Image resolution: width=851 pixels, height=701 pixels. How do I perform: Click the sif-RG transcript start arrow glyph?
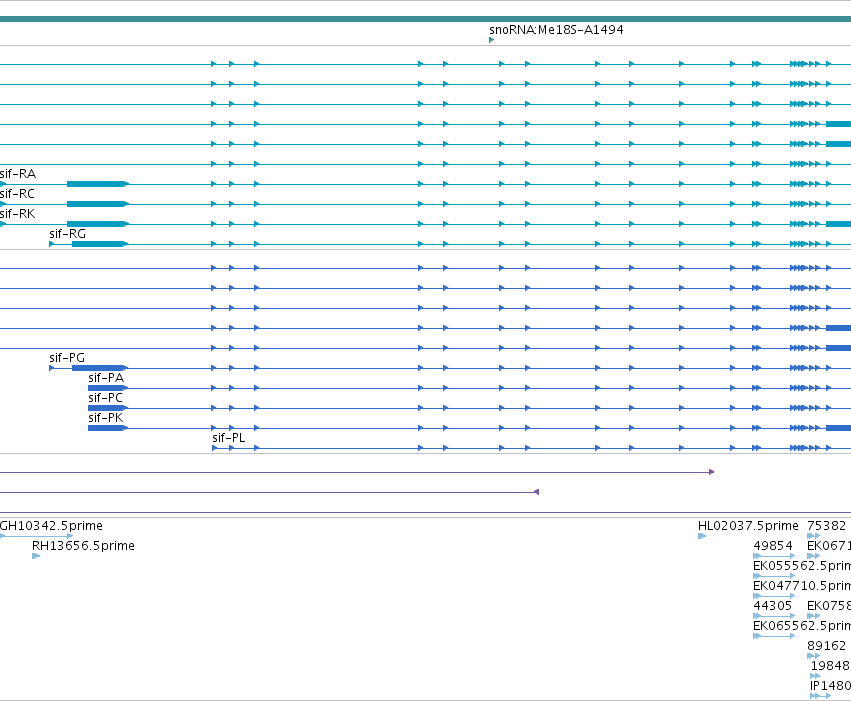(52, 244)
